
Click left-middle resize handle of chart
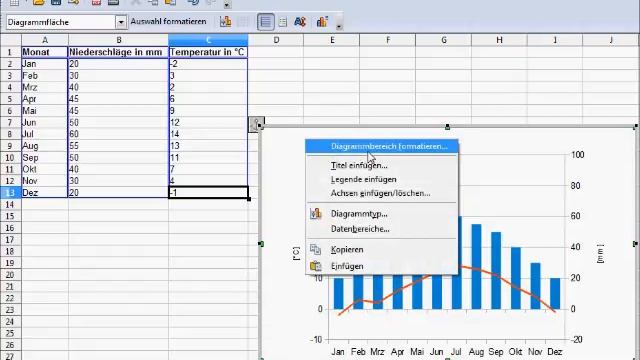(x=261, y=244)
